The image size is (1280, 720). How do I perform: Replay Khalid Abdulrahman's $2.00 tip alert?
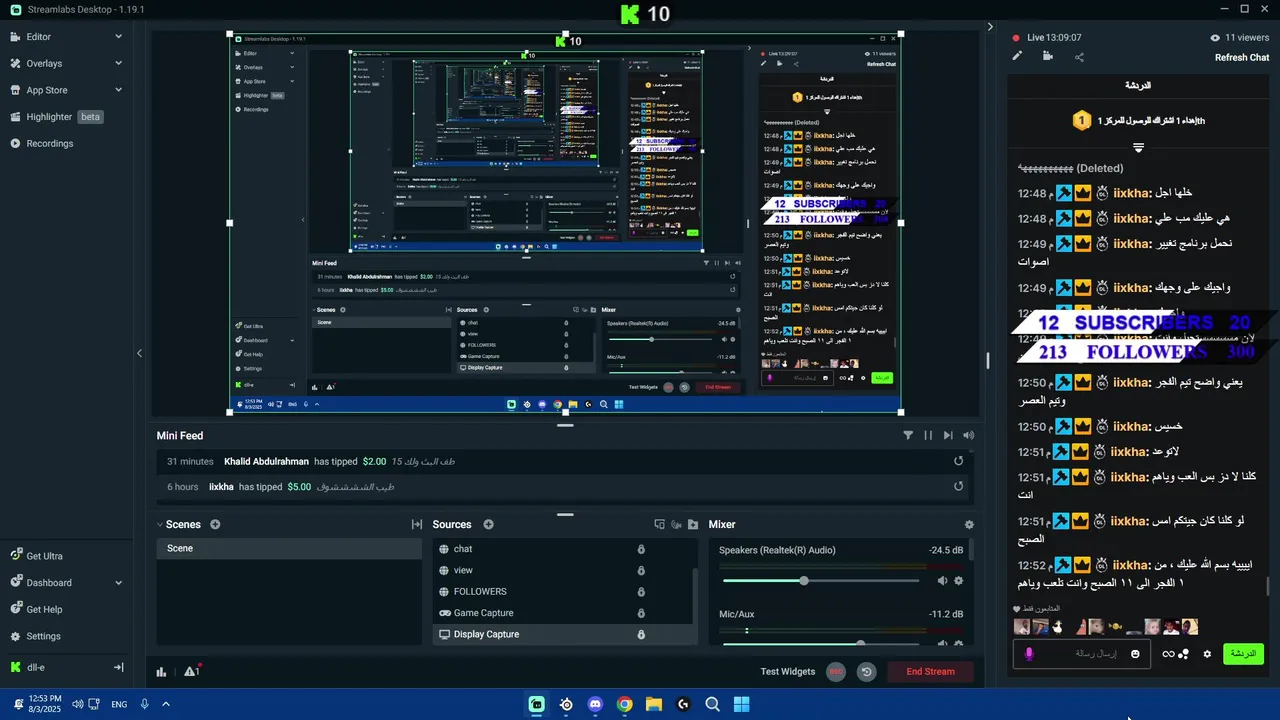click(x=959, y=461)
